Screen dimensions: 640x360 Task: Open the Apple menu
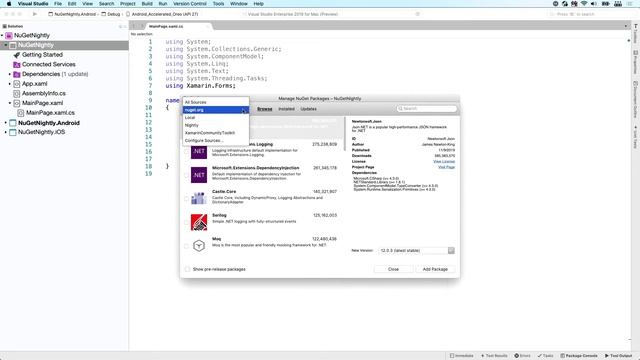9,4
